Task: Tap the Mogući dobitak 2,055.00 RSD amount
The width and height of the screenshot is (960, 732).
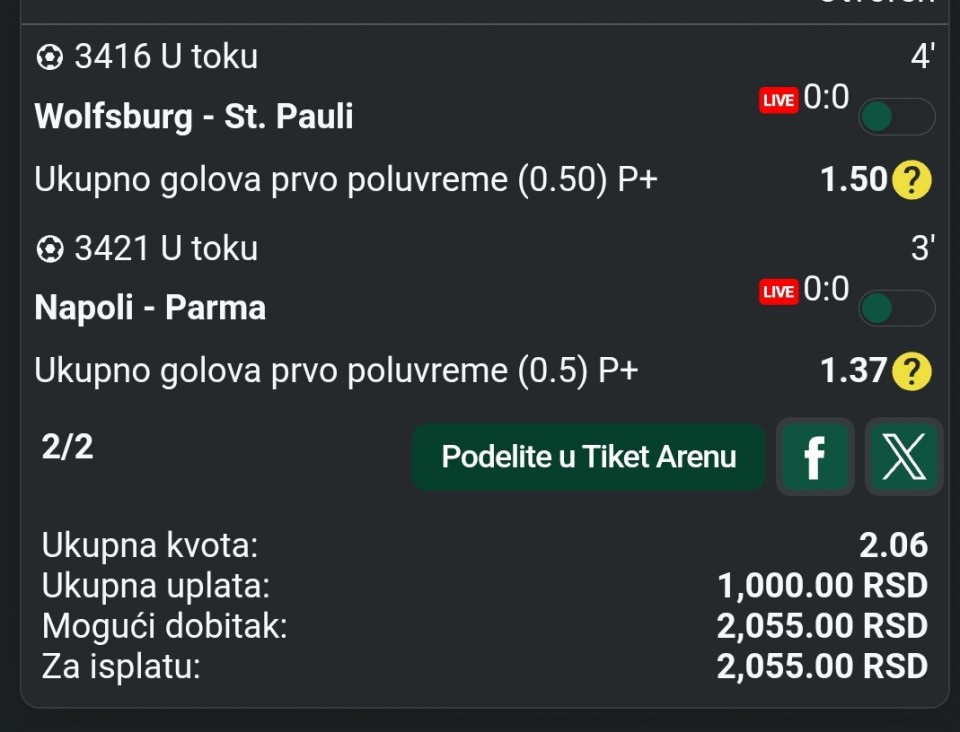Action: point(822,627)
